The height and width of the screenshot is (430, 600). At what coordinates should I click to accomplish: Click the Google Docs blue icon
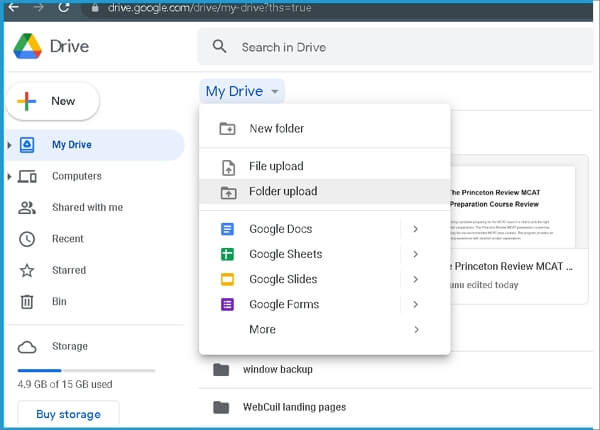(x=227, y=229)
